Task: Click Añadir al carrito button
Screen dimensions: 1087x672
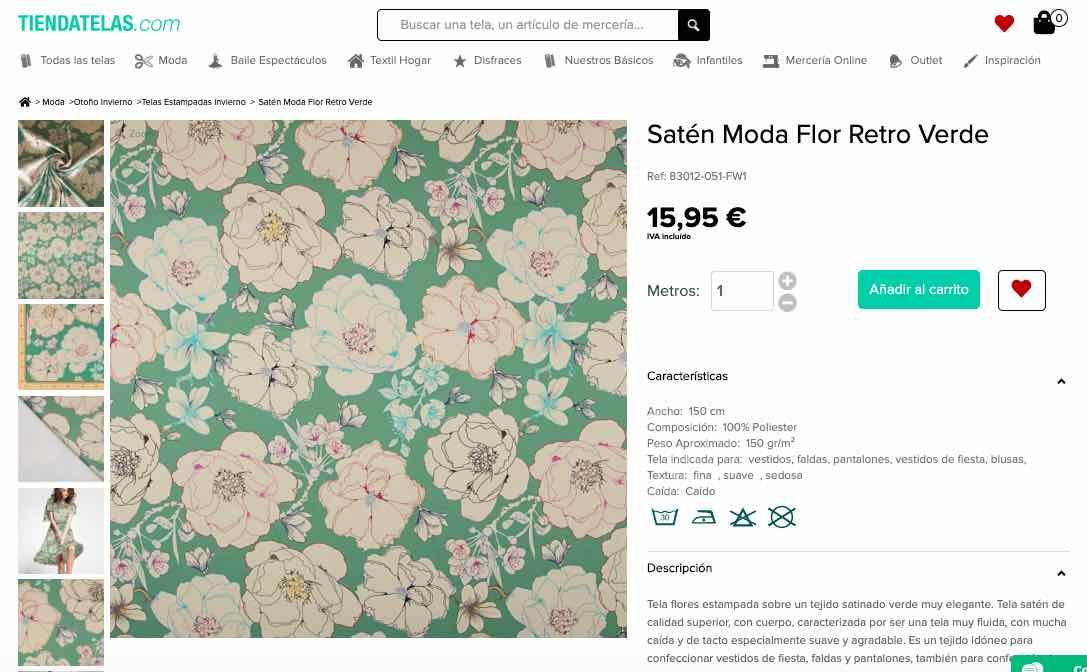Action: click(x=918, y=290)
